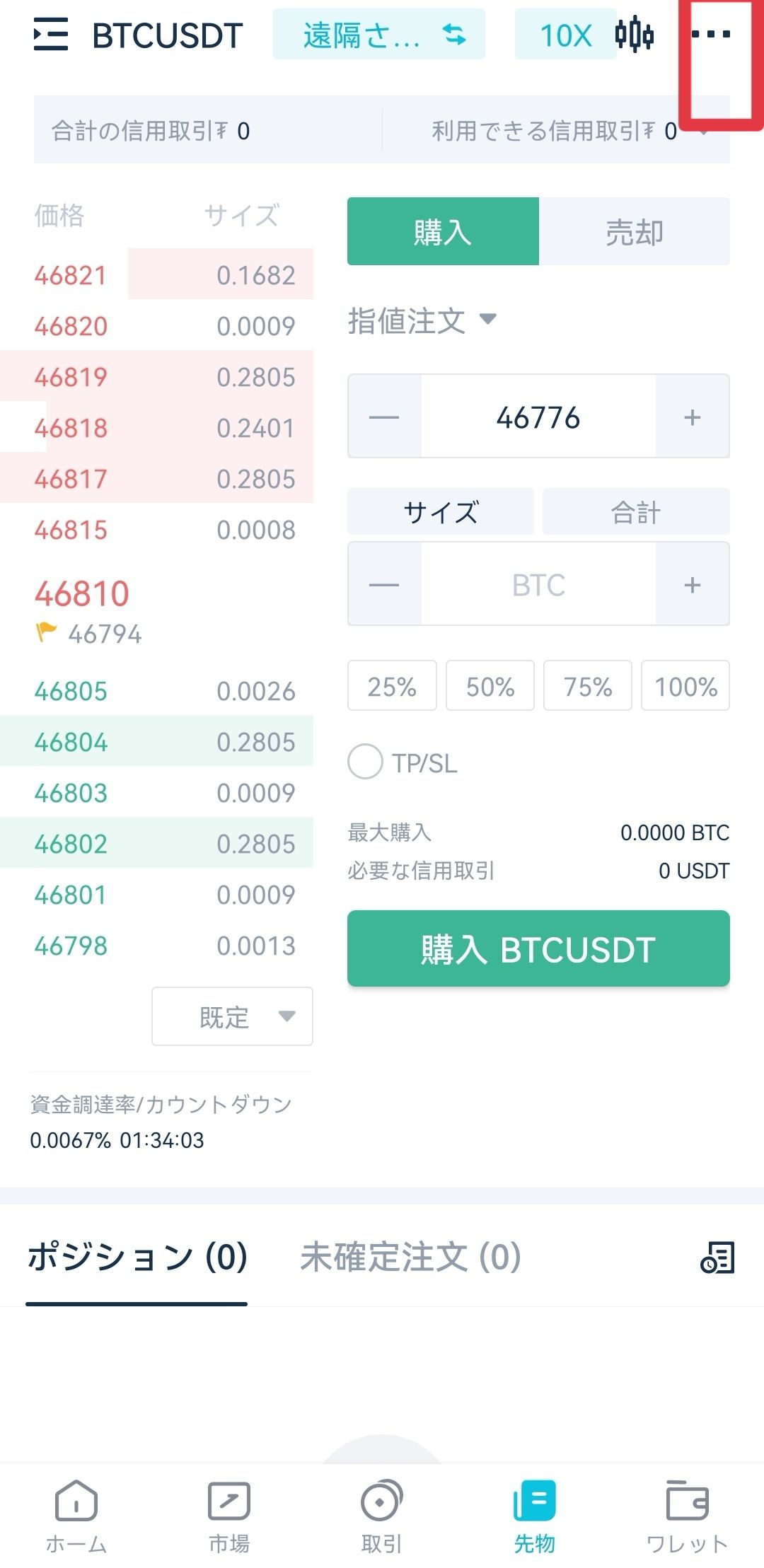The width and height of the screenshot is (764, 1568).
Task: Switch quantity mode to 合計
Action: coord(636,511)
